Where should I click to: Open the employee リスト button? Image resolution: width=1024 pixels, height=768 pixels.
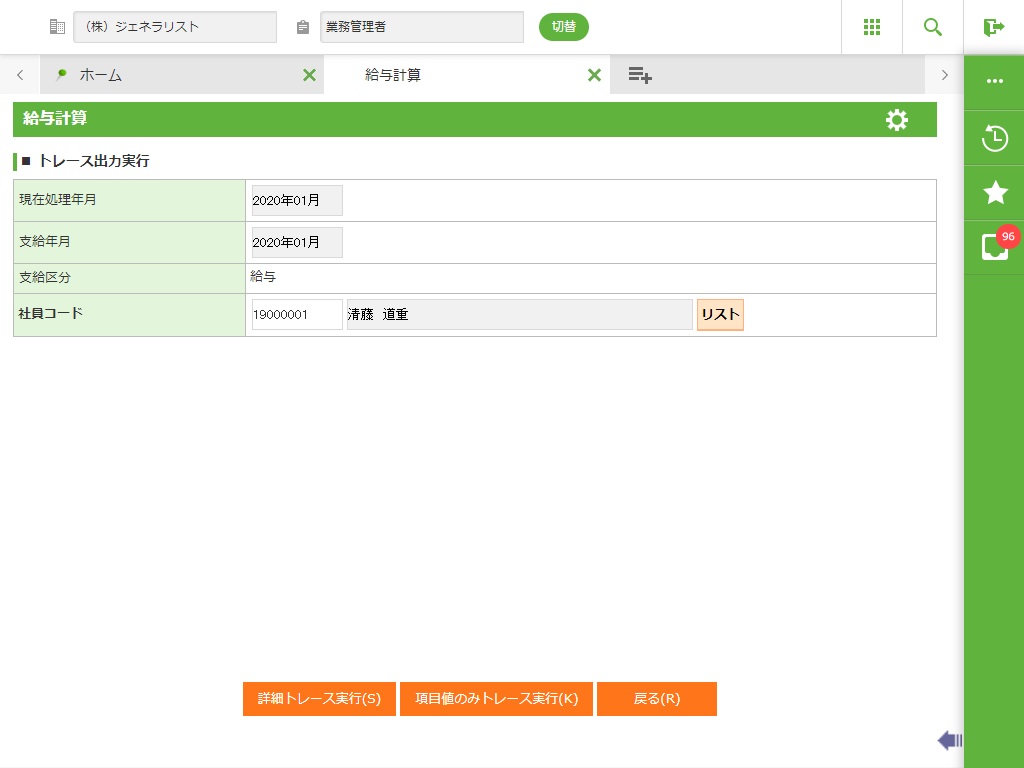click(720, 315)
